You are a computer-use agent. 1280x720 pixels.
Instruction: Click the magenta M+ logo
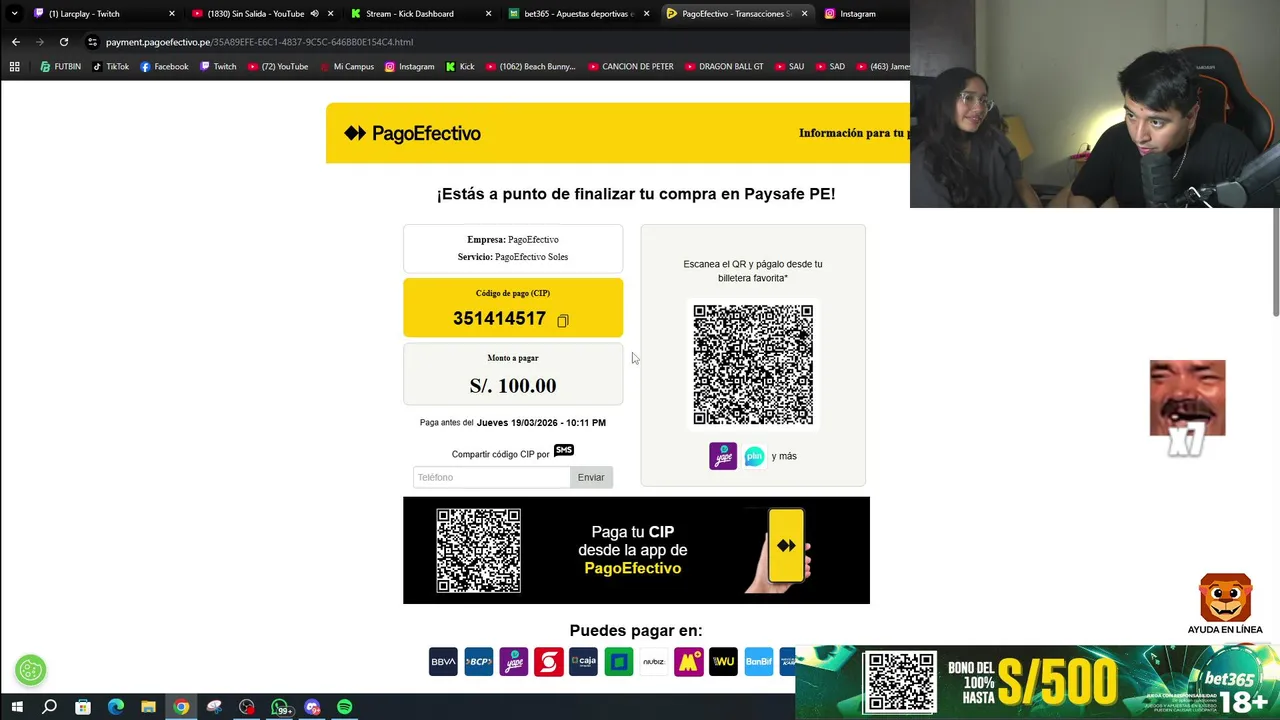[x=688, y=662]
